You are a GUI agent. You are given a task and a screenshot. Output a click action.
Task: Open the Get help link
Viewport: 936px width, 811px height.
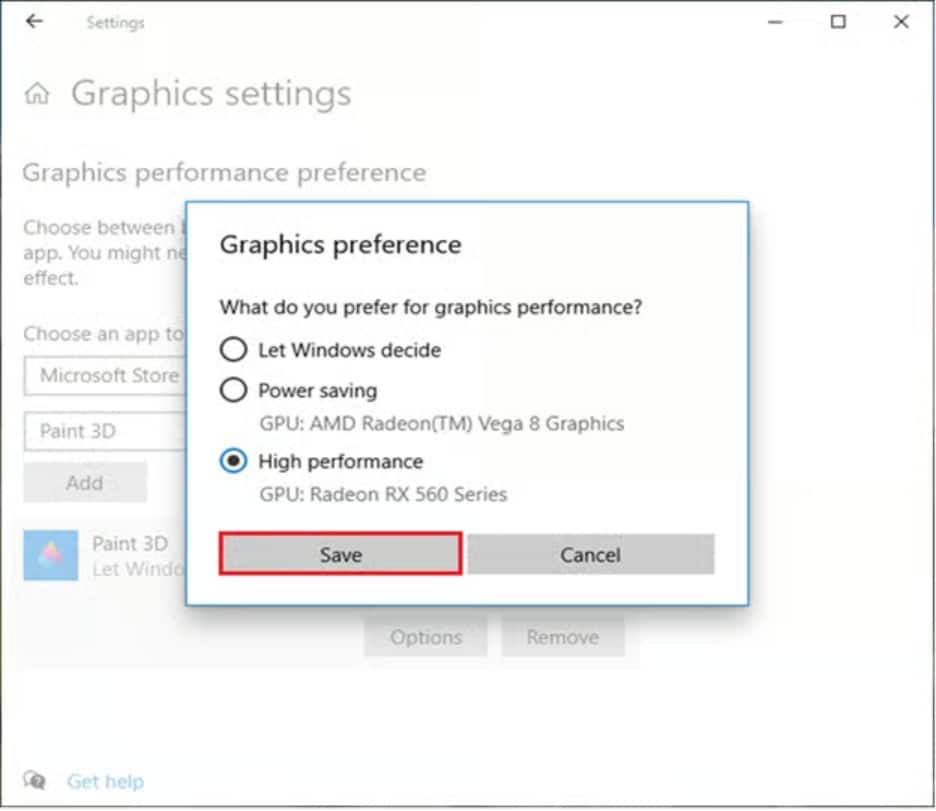tap(105, 781)
